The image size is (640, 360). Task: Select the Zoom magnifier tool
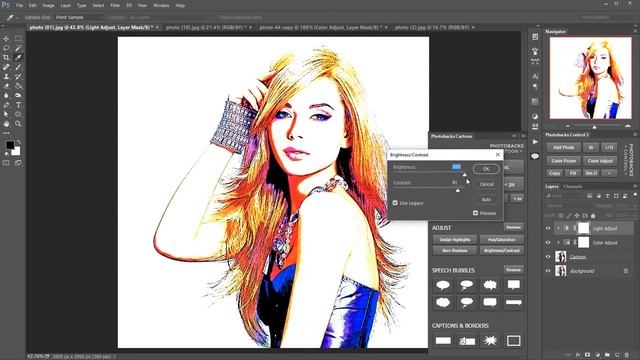click(18, 124)
